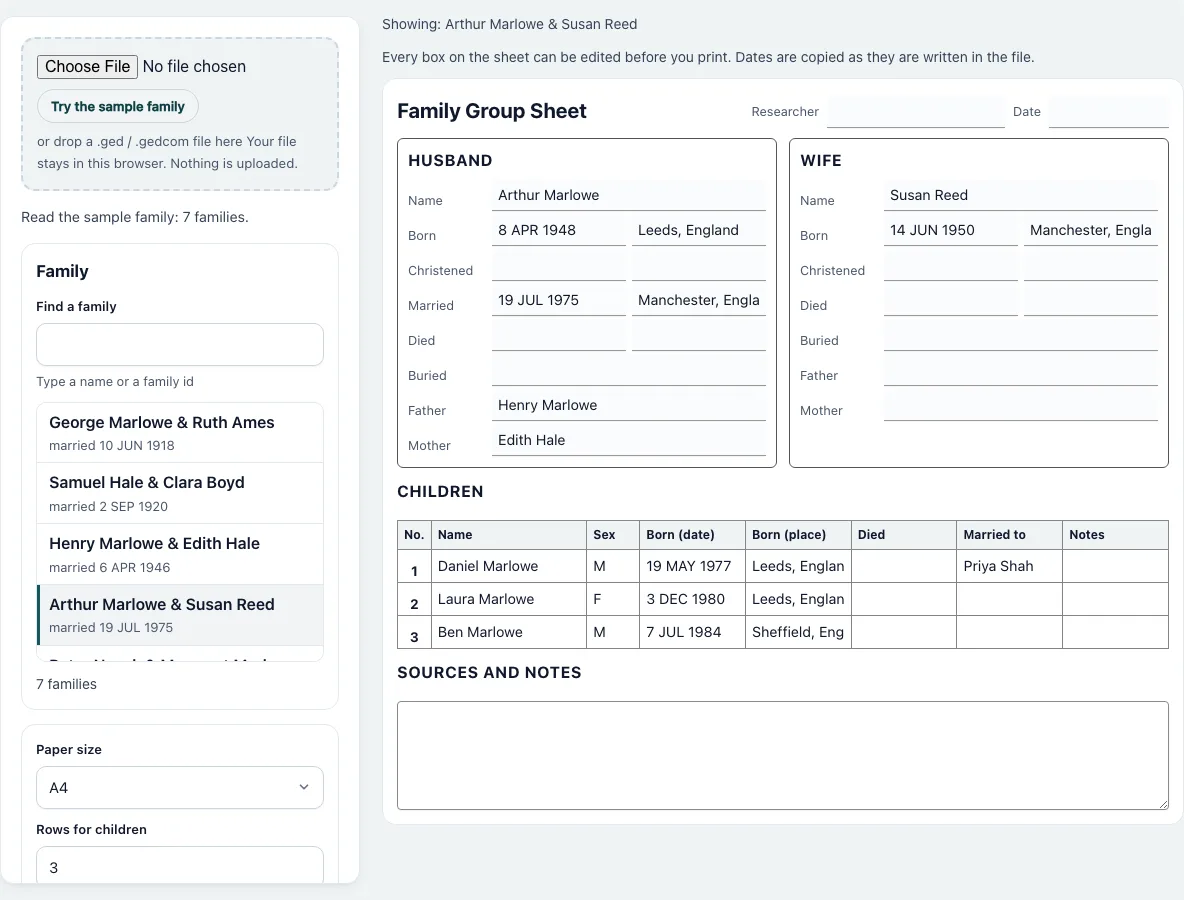Edit Married to cell Priya Shah
The image size is (1184, 900).
tap(1010, 566)
